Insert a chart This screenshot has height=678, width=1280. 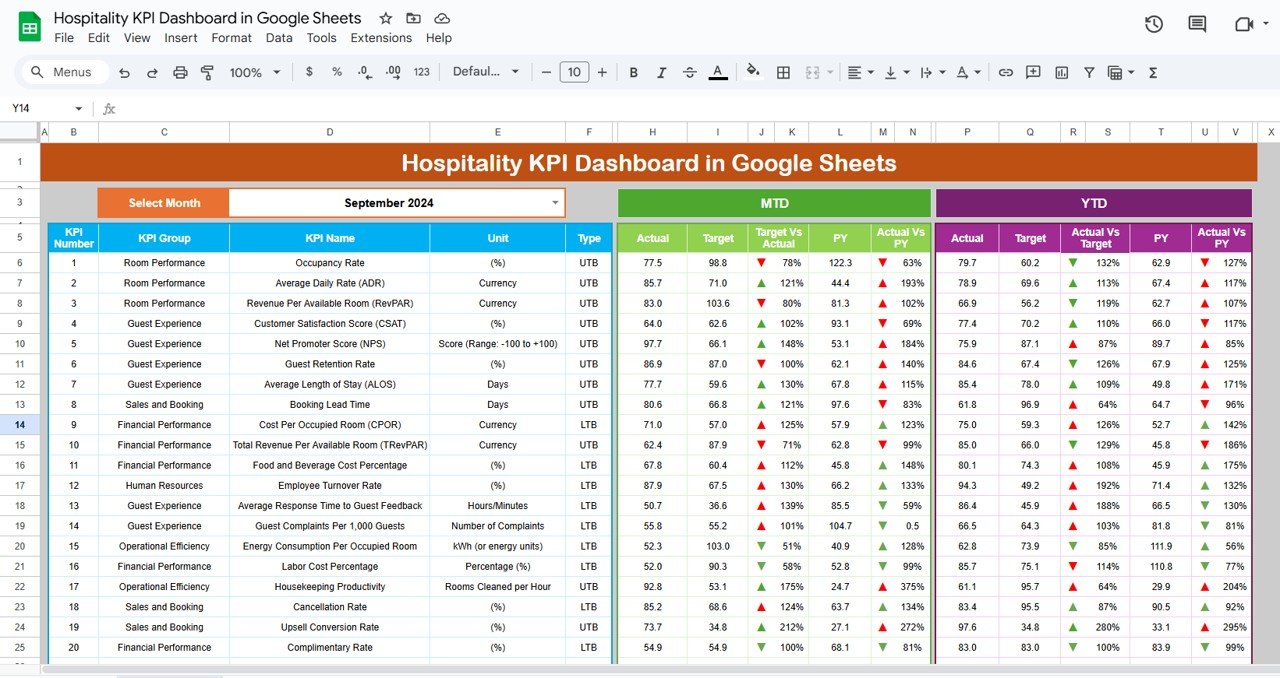click(1061, 72)
